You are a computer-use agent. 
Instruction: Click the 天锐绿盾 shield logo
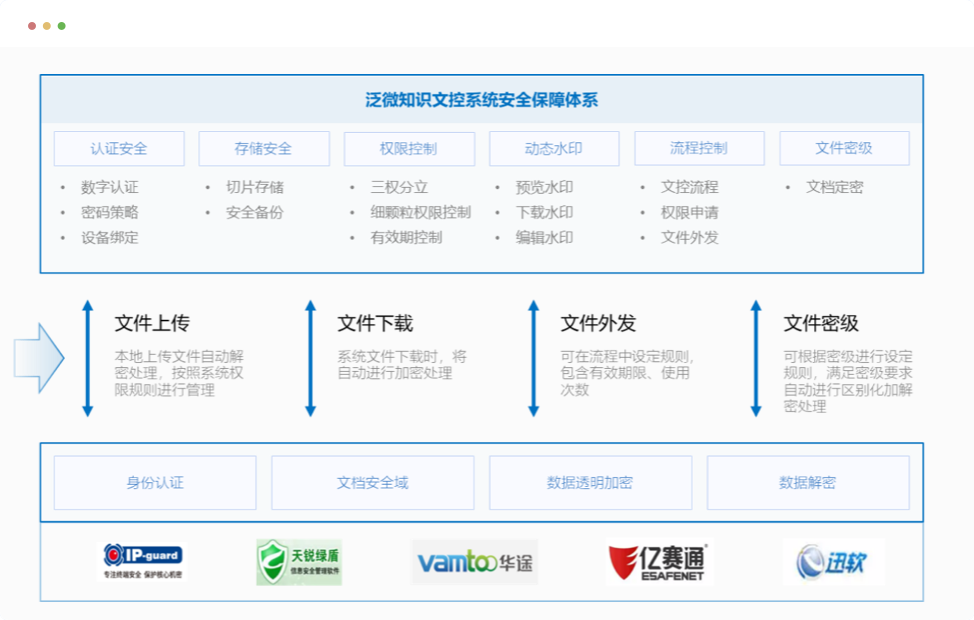pos(299,562)
